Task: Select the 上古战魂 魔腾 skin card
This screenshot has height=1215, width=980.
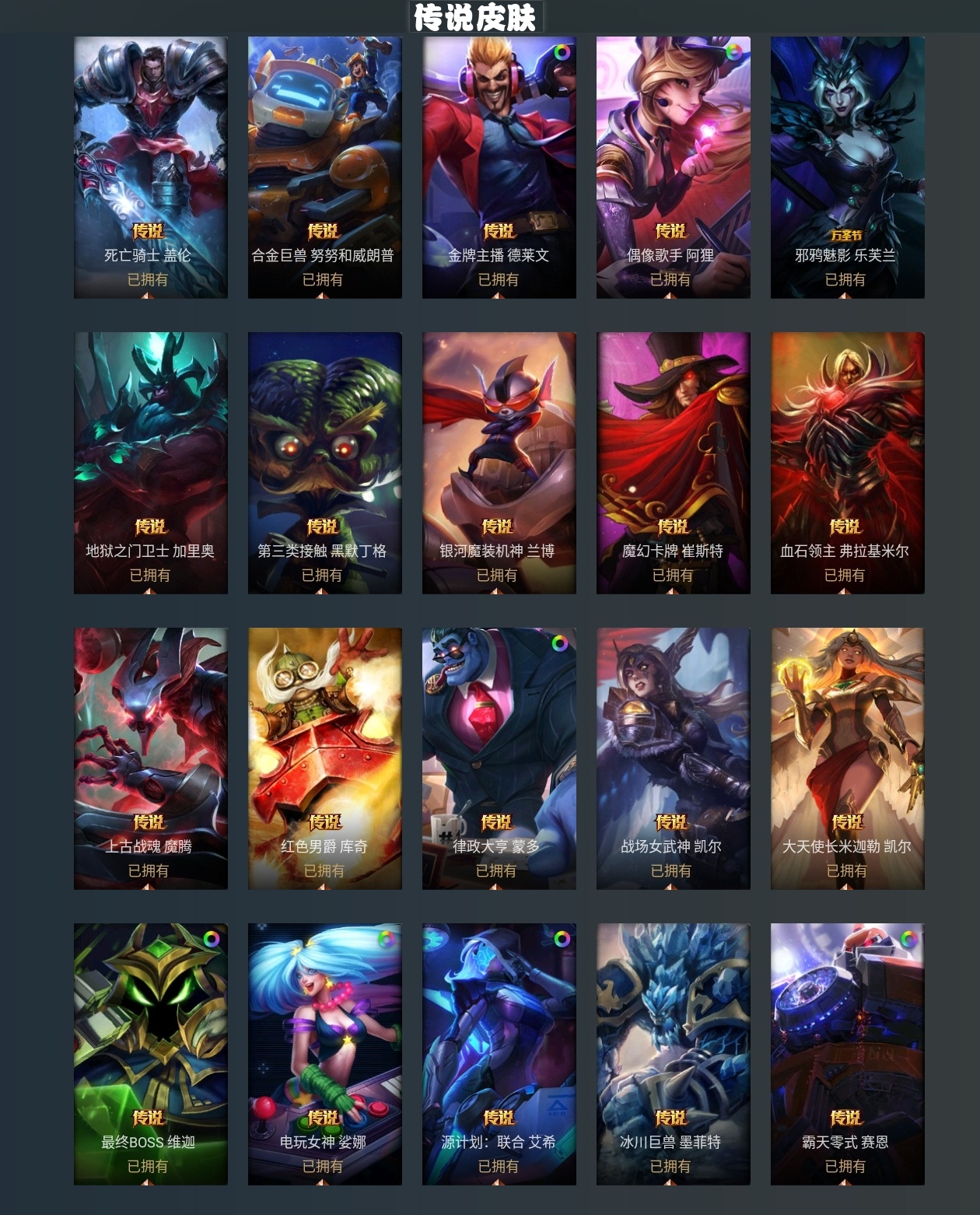Action: [151, 758]
